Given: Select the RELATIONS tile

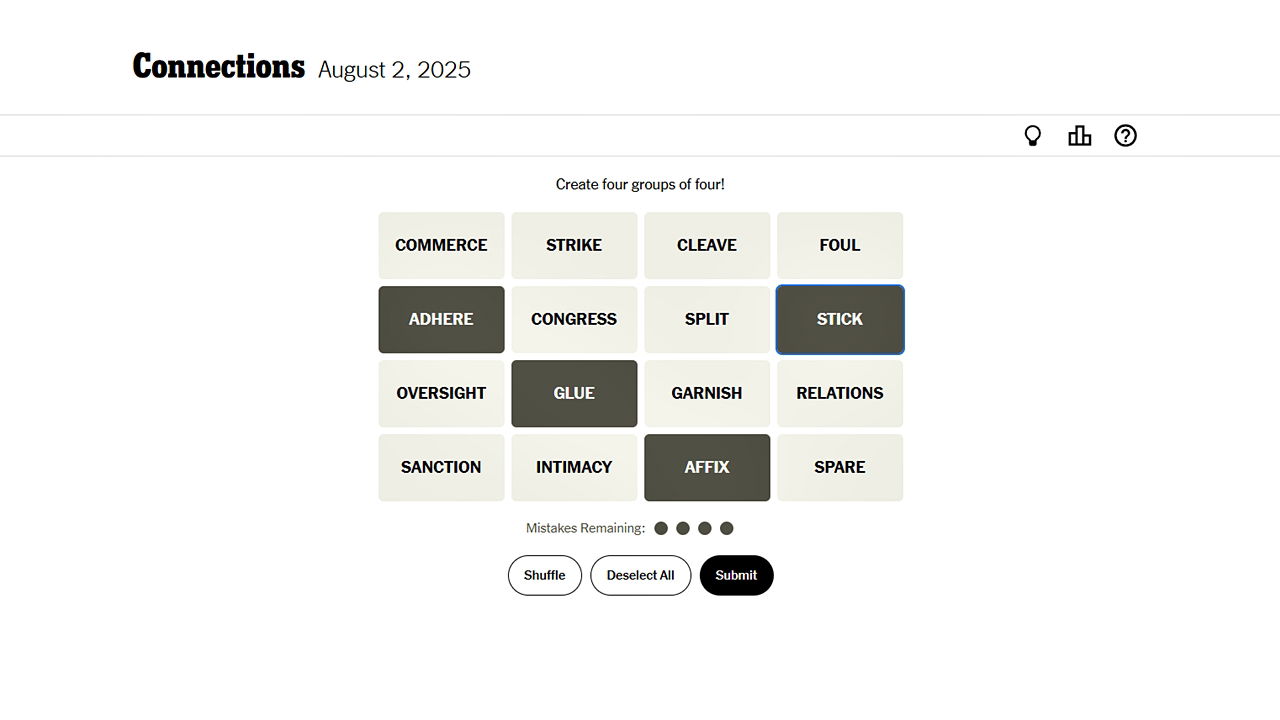Looking at the screenshot, I should (839, 393).
